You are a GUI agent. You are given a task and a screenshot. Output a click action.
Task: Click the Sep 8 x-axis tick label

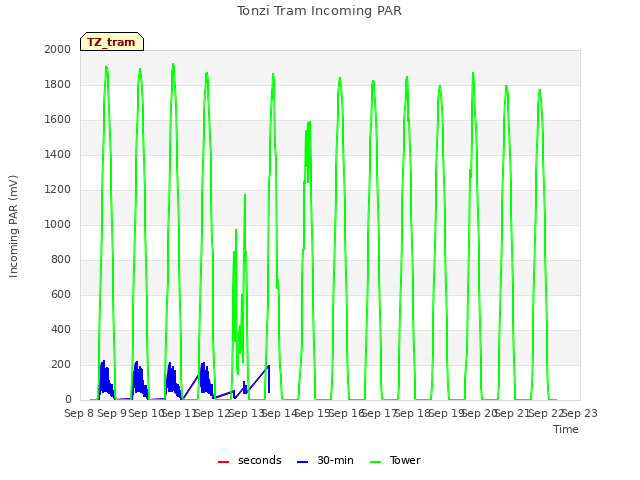click(79, 413)
